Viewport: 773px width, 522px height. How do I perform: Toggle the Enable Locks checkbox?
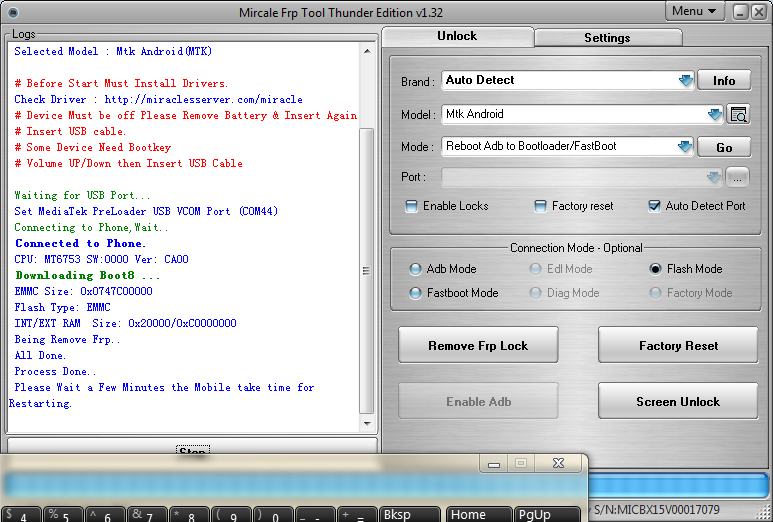point(411,206)
